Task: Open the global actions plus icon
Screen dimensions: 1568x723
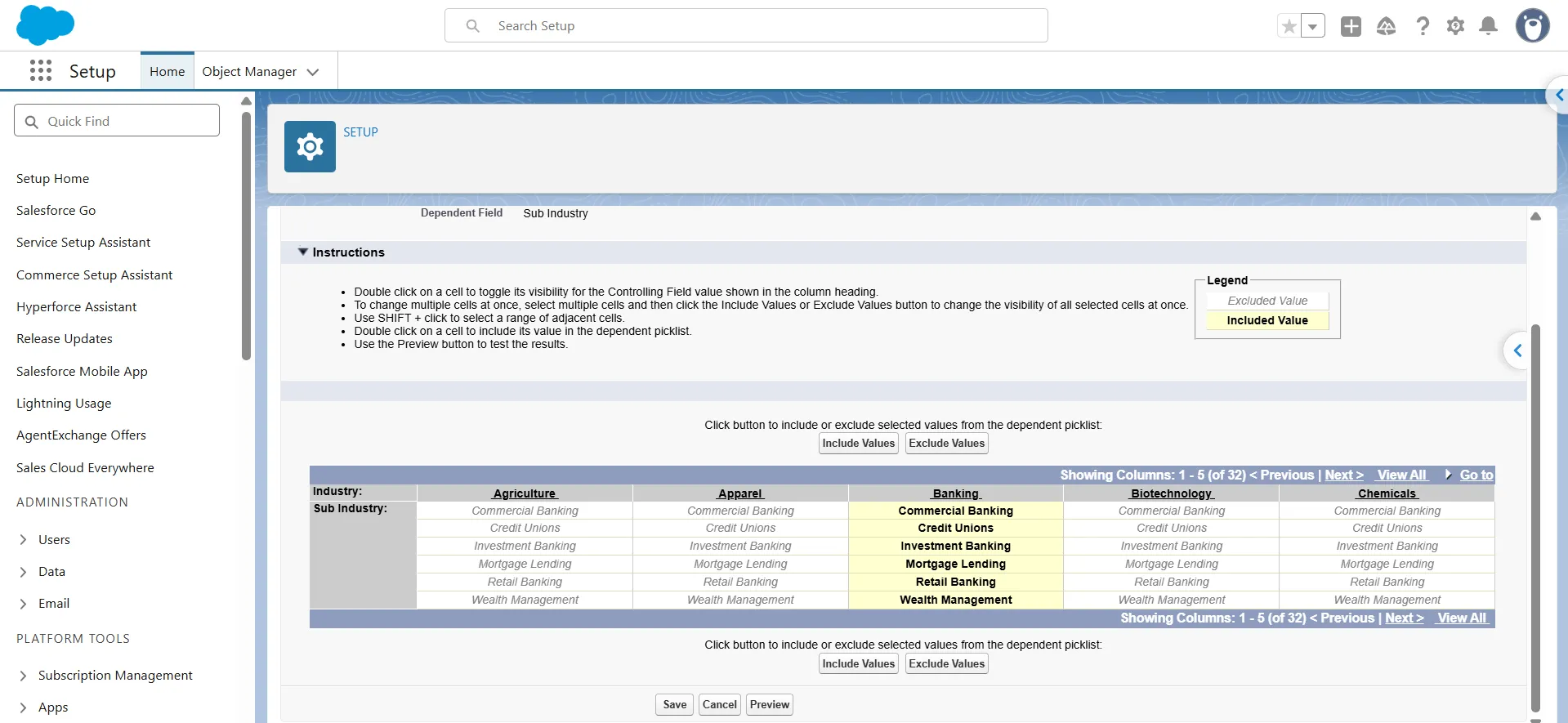Action: pos(1351,26)
